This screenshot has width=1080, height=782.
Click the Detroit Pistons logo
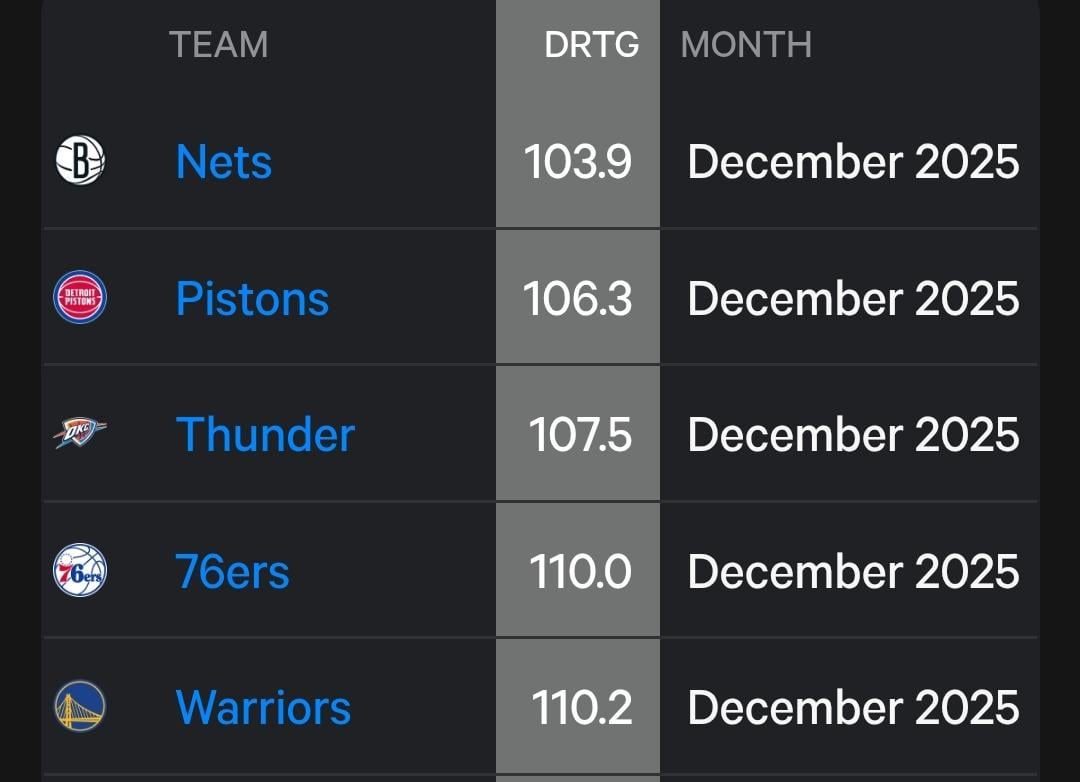[78, 297]
